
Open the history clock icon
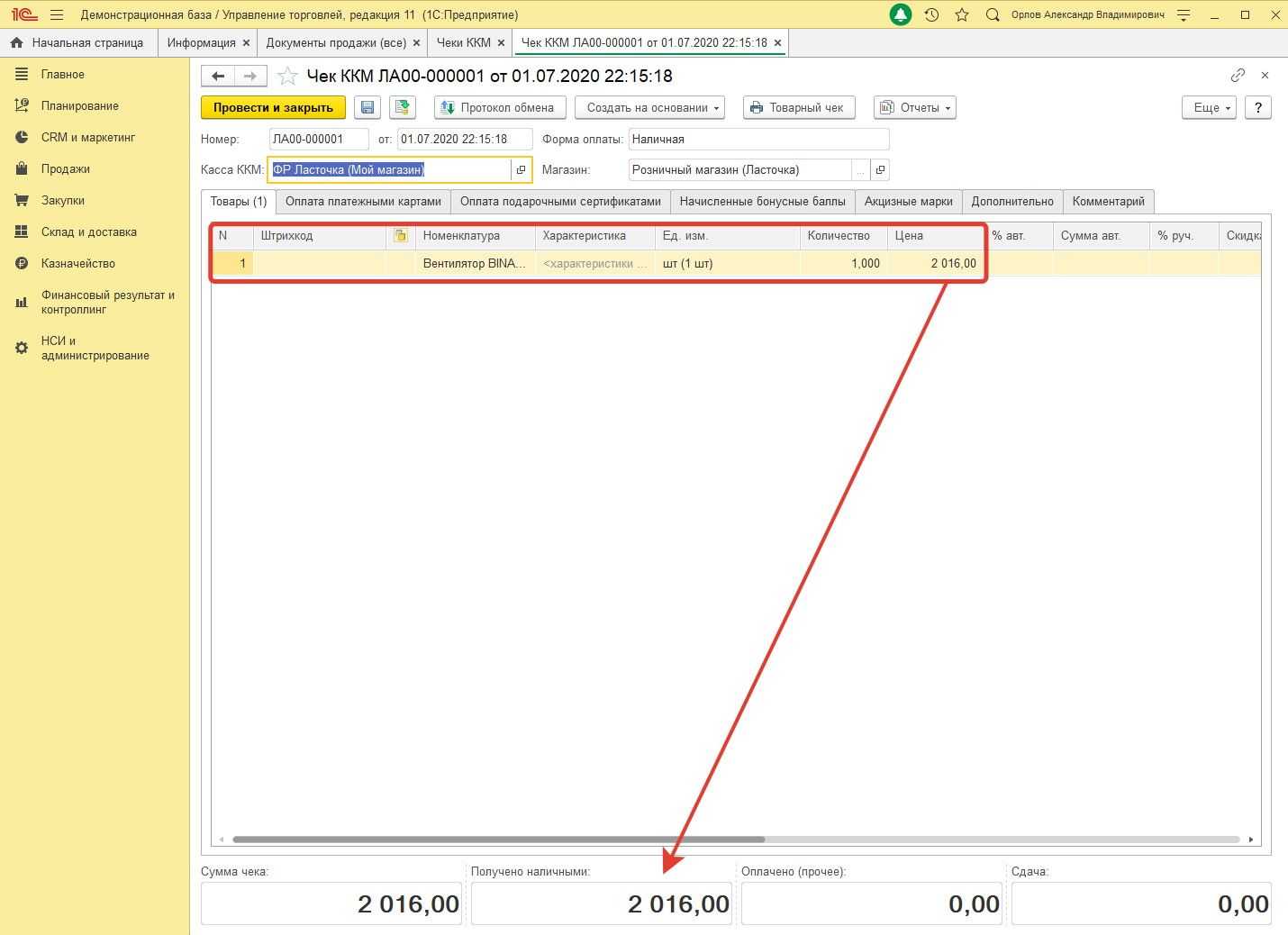tap(931, 14)
